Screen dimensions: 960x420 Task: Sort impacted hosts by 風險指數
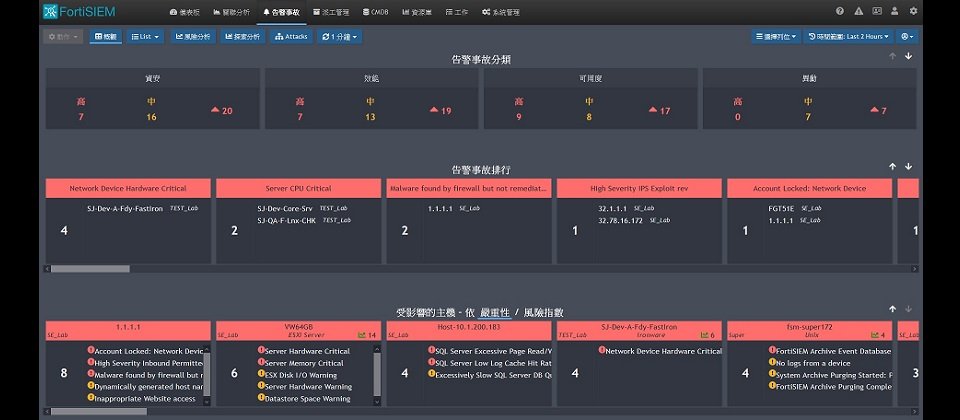tap(545, 312)
